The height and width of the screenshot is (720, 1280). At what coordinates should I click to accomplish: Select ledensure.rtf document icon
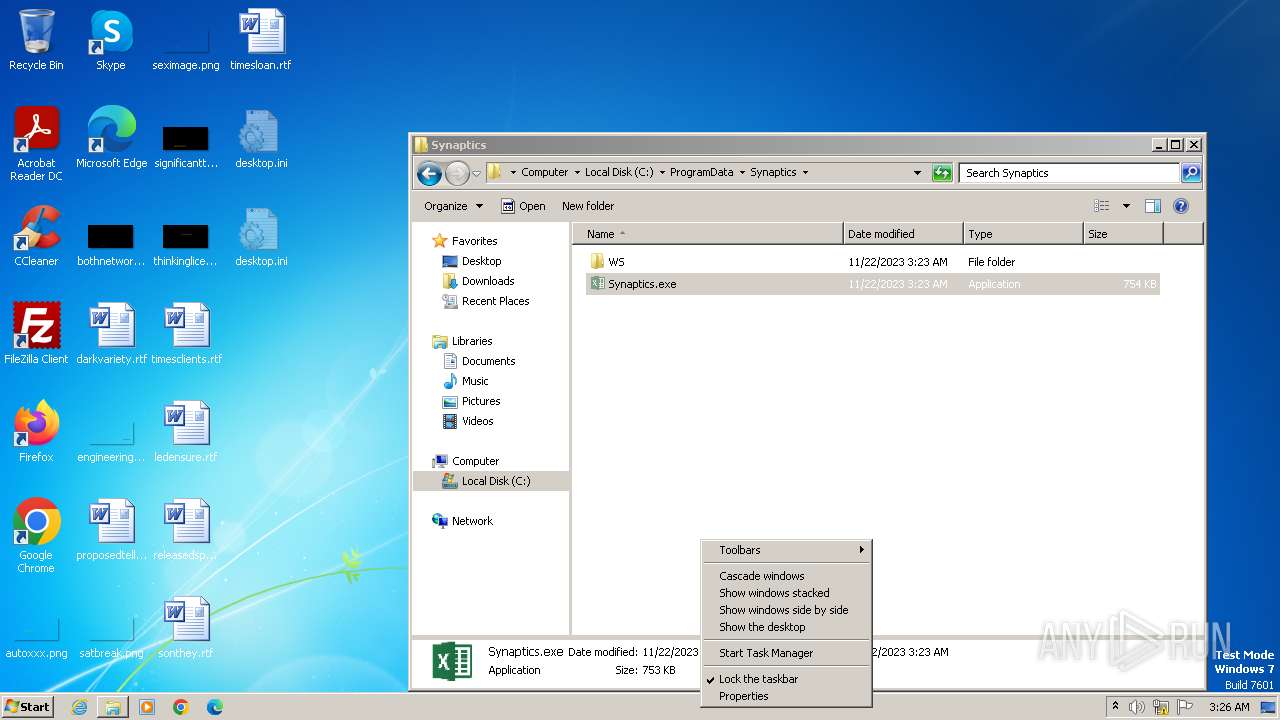click(186, 432)
